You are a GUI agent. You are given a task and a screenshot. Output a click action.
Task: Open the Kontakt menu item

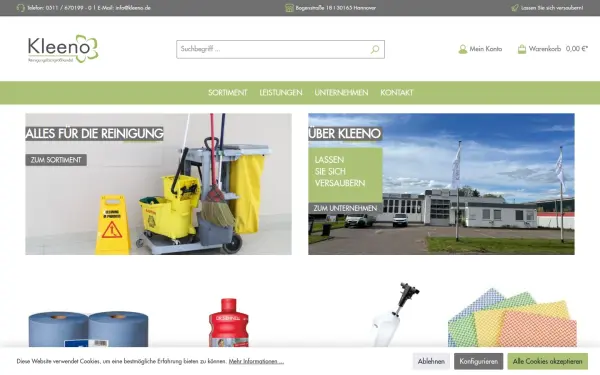point(397,93)
